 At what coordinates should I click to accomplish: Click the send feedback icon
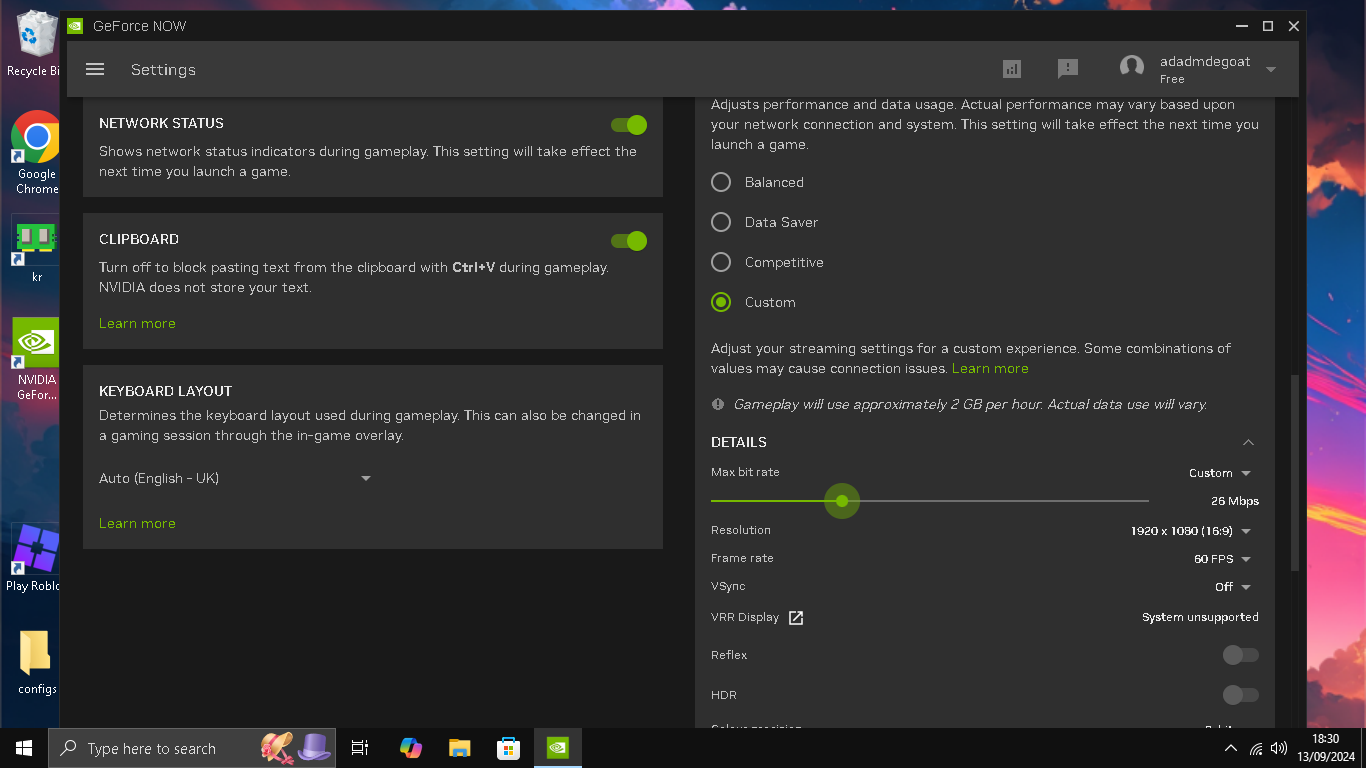click(x=1068, y=69)
